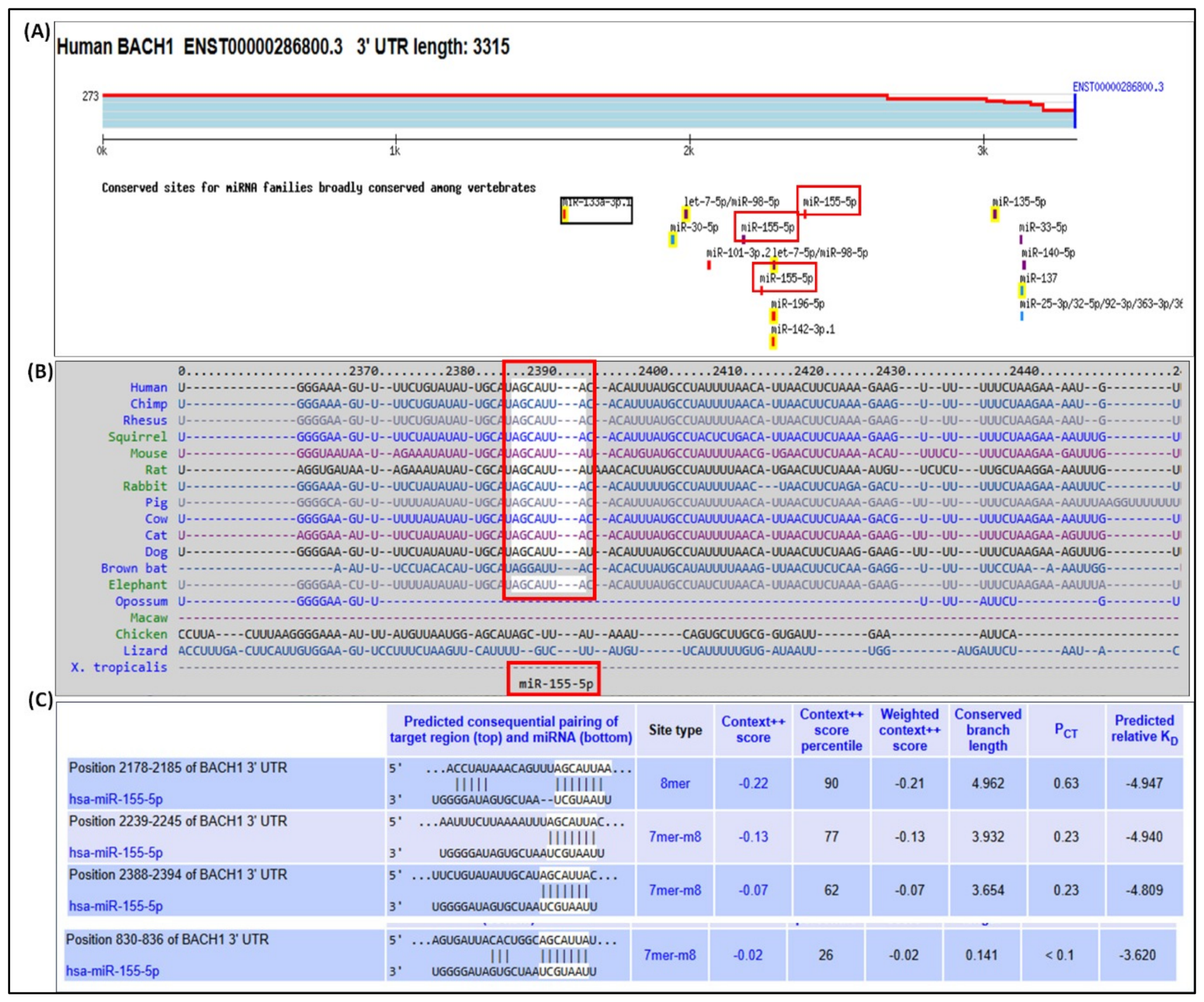
Task: Click the Macaw species row label
Action: 149,618
